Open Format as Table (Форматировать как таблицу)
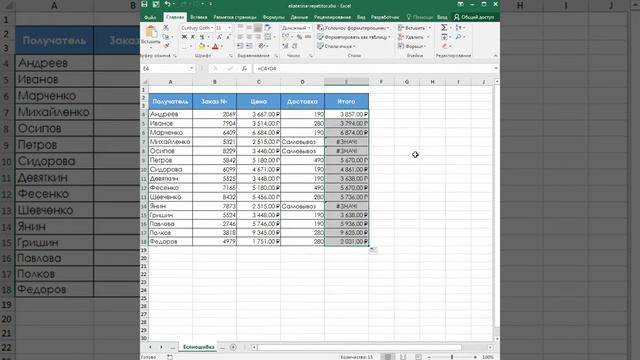Image resolution: width=640 pixels, height=360 pixels. click(354, 37)
